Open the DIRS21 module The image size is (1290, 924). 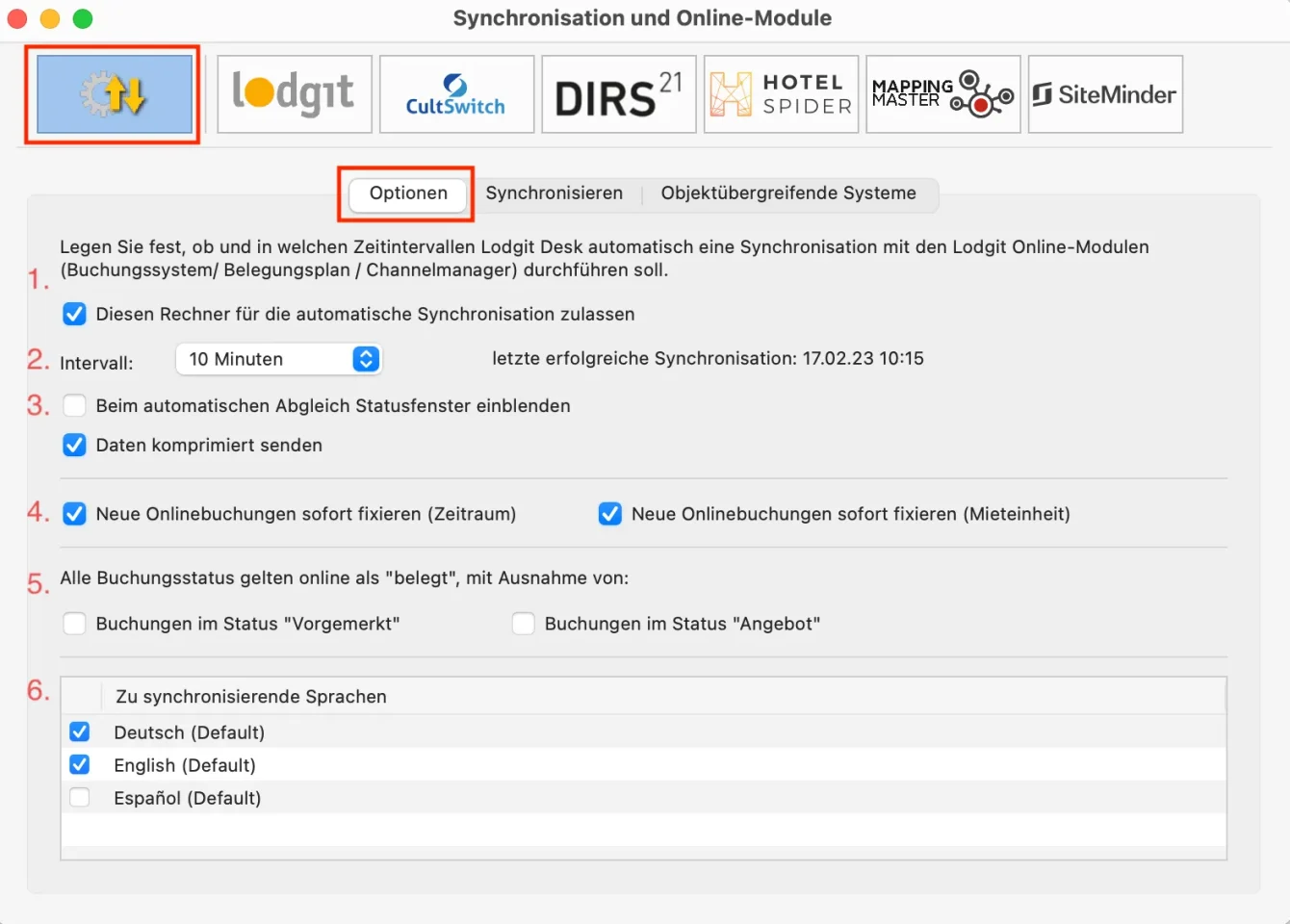619,94
